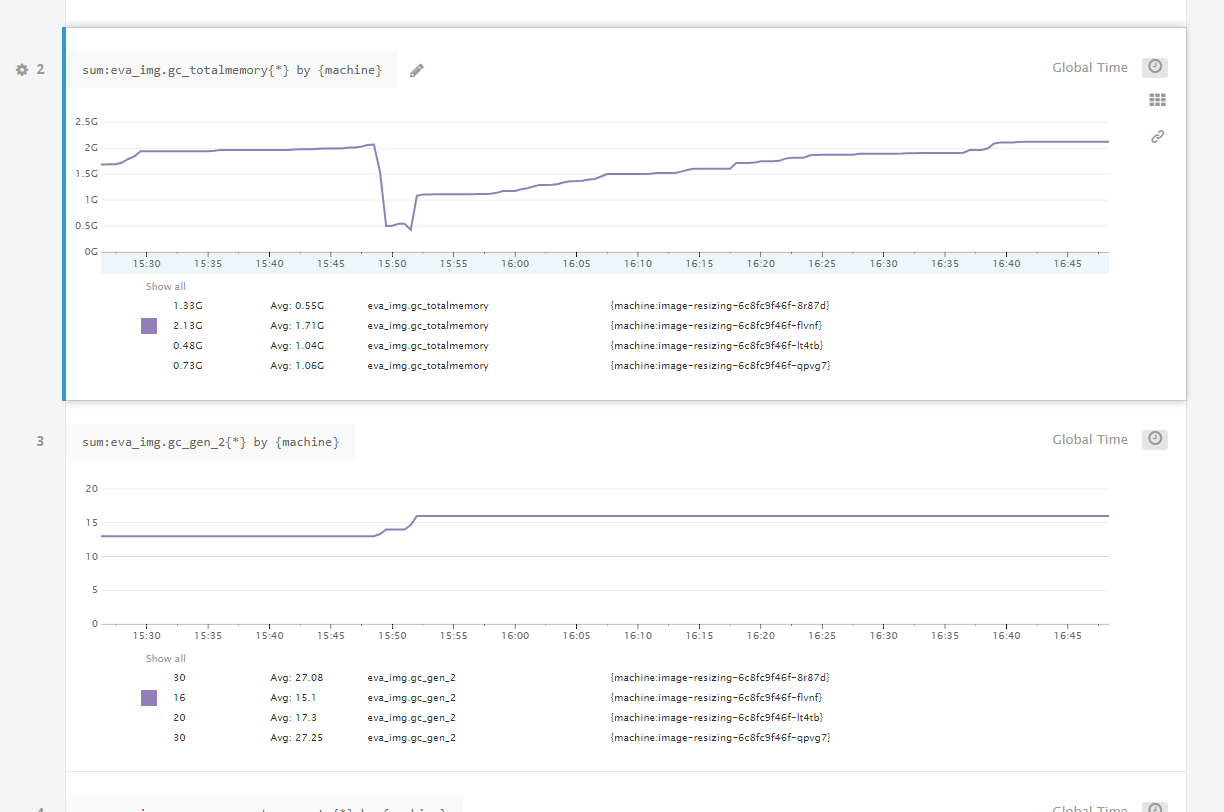Click the gc_gen_2 query field
The height and width of the screenshot is (812, 1224).
point(211,442)
